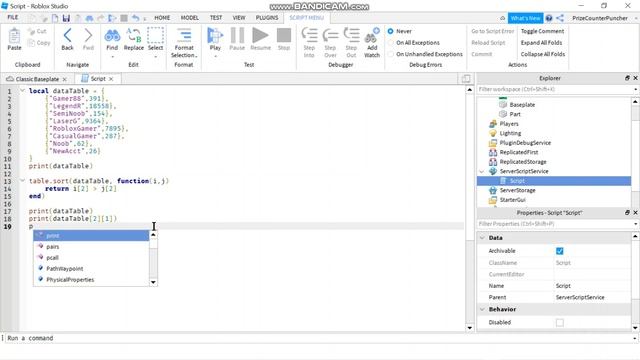
Task: Close the Explorer panel
Action: [x=635, y=78]
